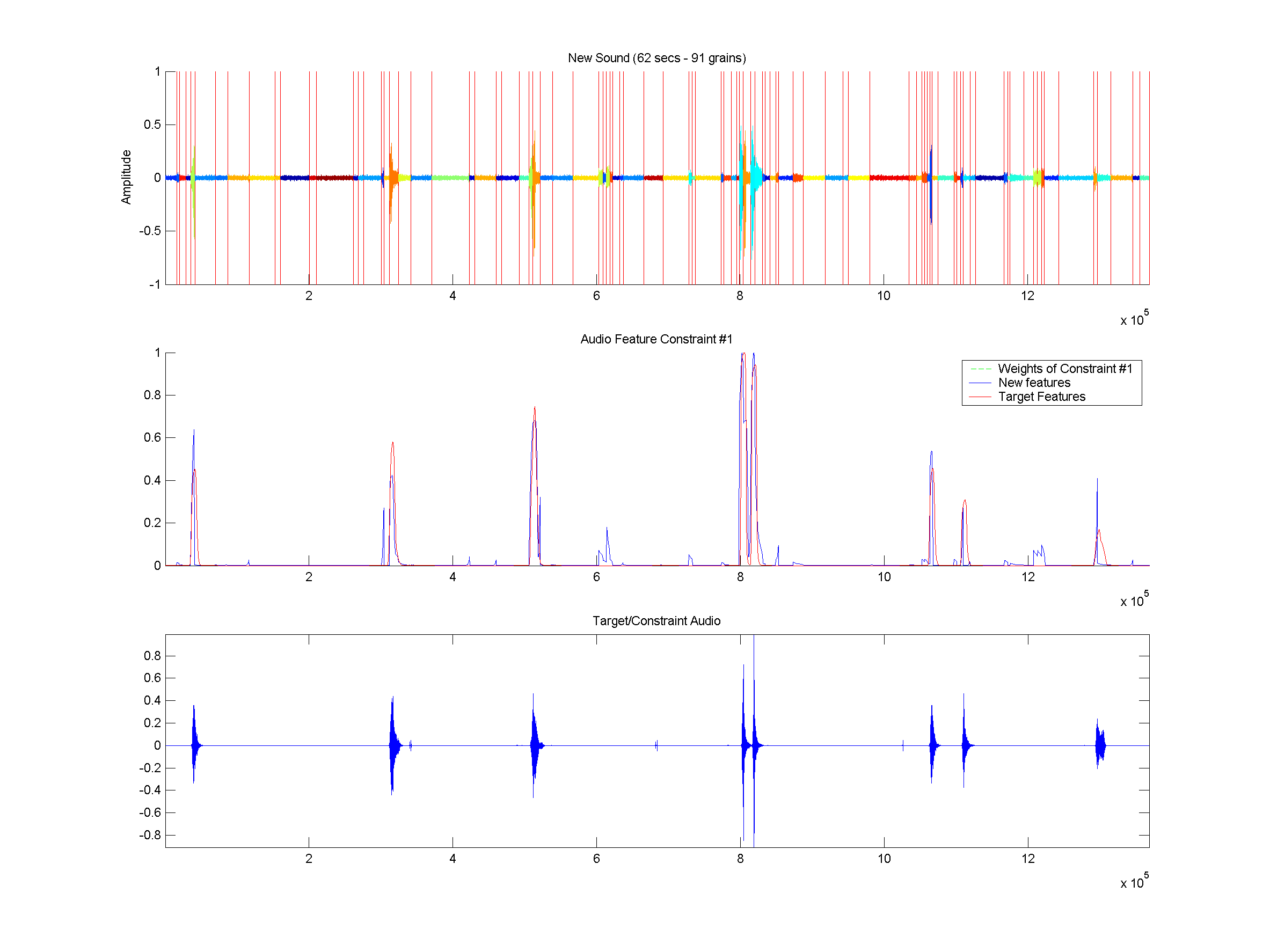This screenshot has height=952, width=1270.
Task: Click the x10^5 exponent label under top plot
Action: click(x=1134, y=318)
